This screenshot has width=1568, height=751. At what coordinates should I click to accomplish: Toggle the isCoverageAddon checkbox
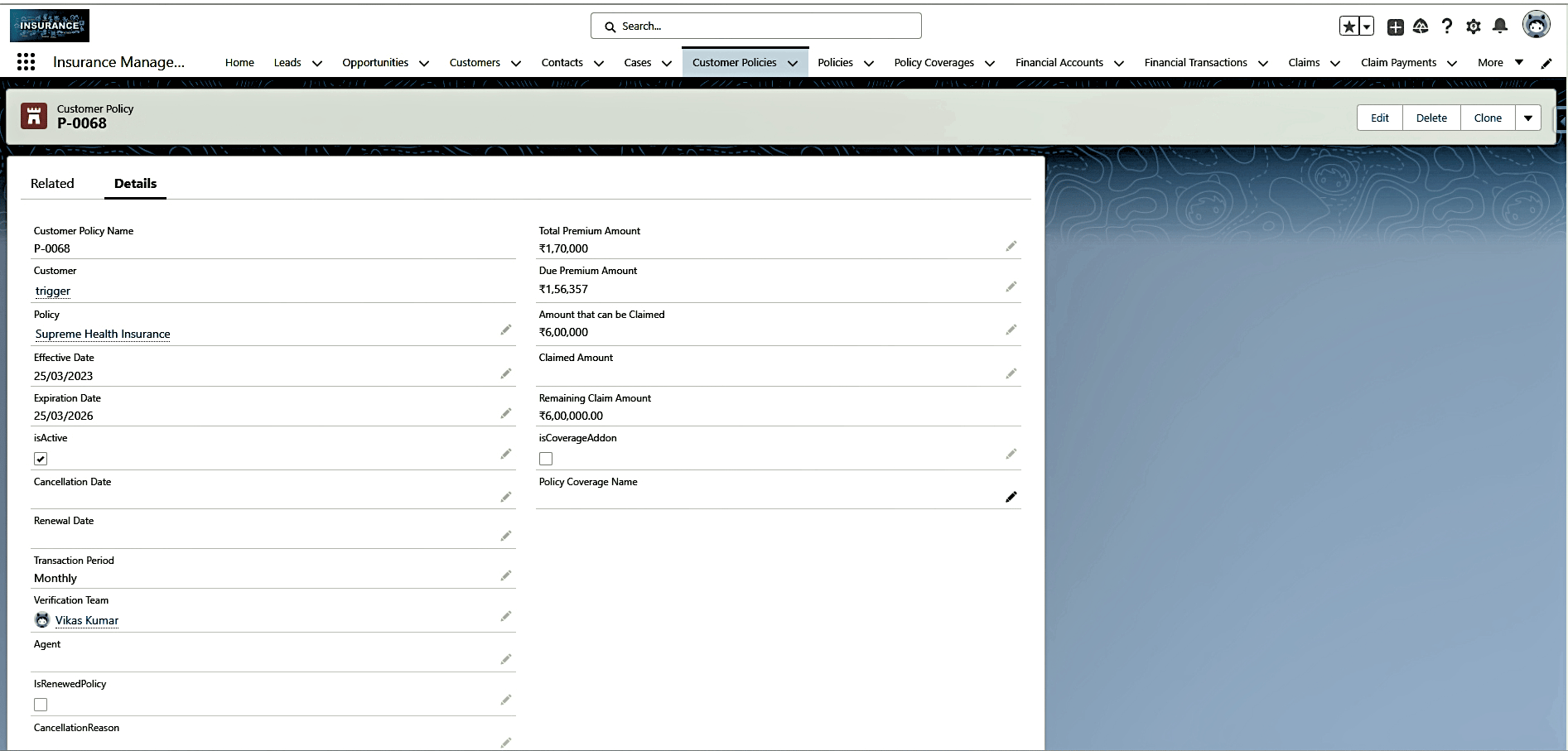[546, 459]
